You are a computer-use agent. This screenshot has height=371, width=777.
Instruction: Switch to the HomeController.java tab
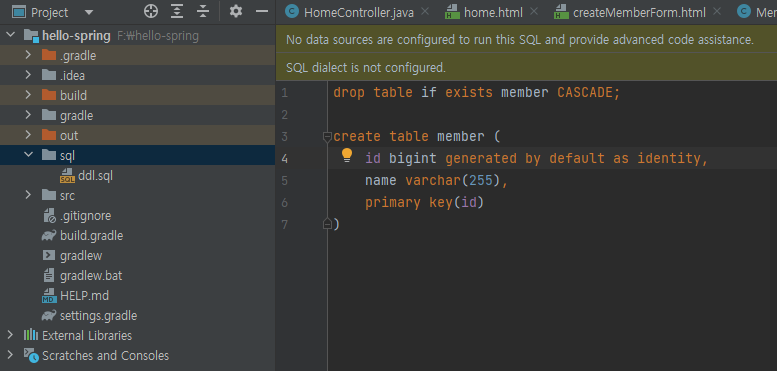(359, 12)
